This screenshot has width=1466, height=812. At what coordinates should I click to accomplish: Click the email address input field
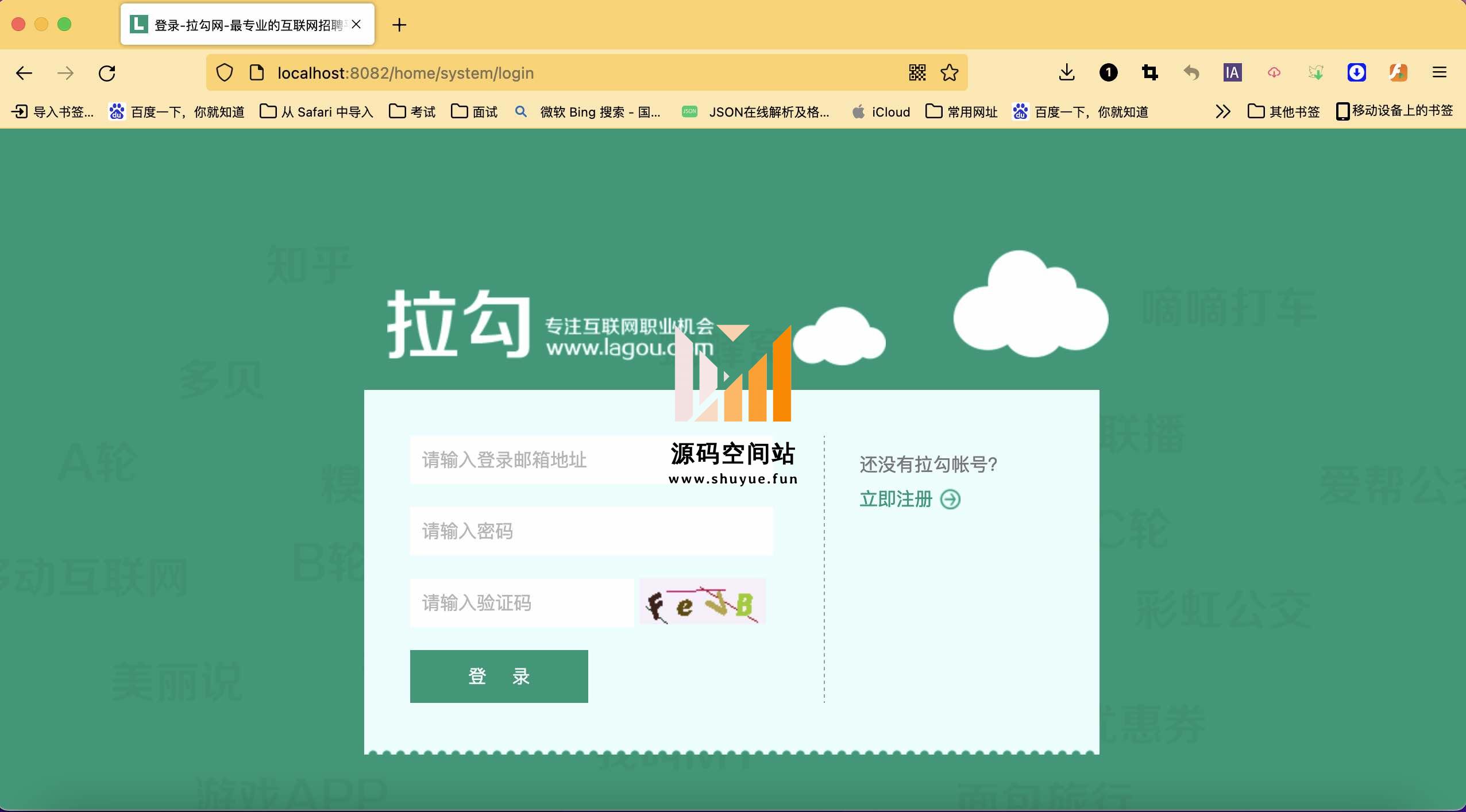point(592,459)
